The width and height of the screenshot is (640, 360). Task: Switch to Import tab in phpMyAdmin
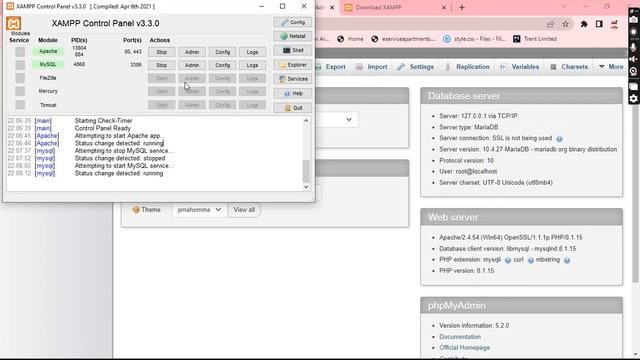[x=371, y=67]
